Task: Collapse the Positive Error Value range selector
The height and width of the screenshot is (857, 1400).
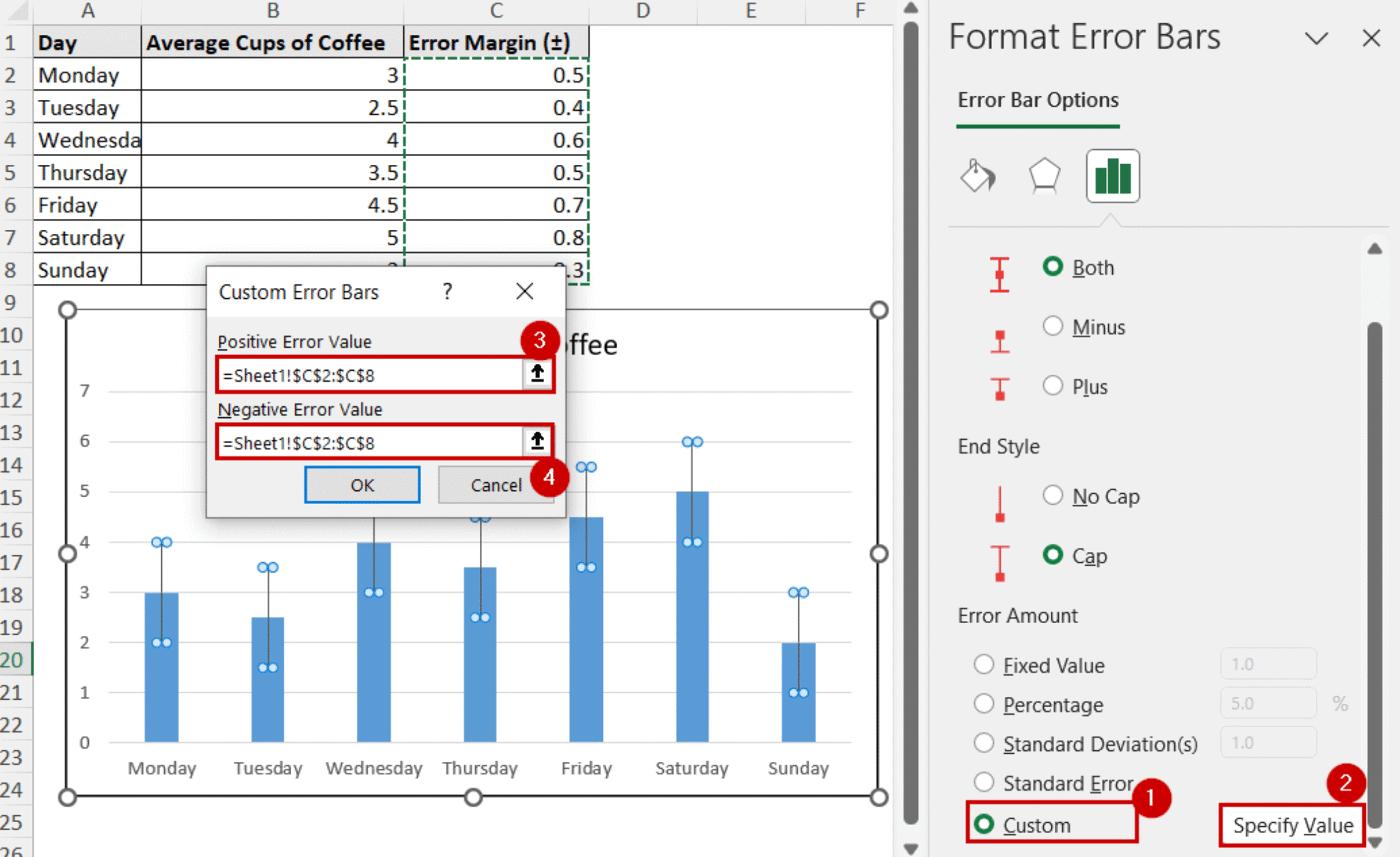Action: (x=537, y=374)
